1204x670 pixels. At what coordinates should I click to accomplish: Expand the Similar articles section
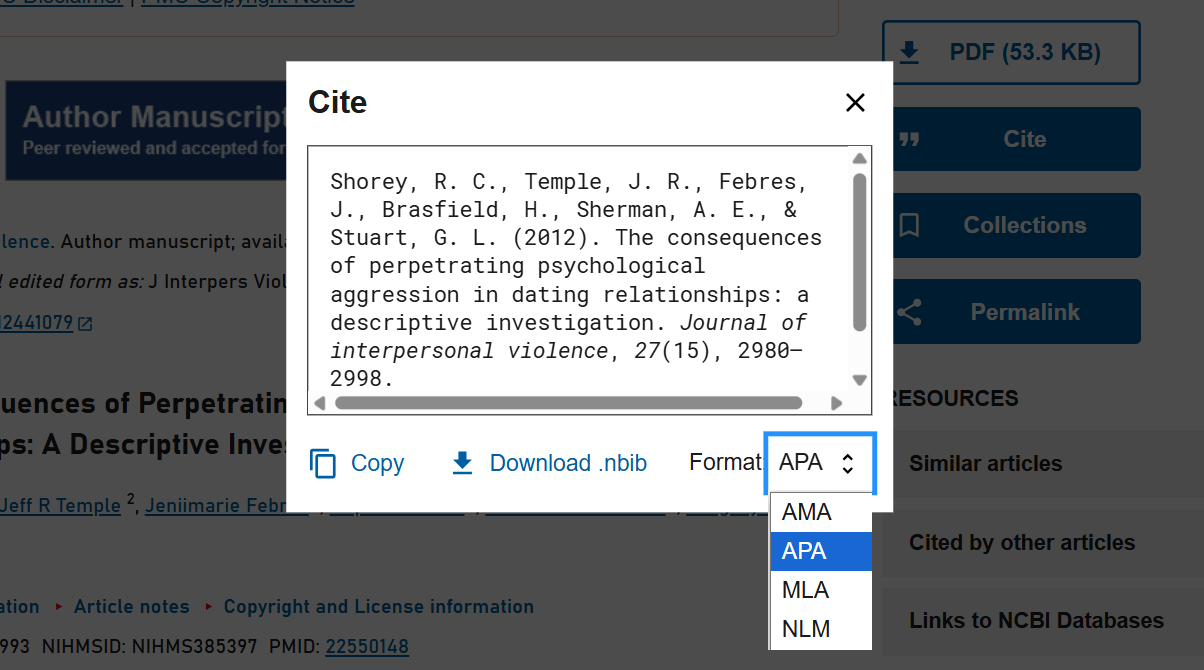[x=985, y=464]
